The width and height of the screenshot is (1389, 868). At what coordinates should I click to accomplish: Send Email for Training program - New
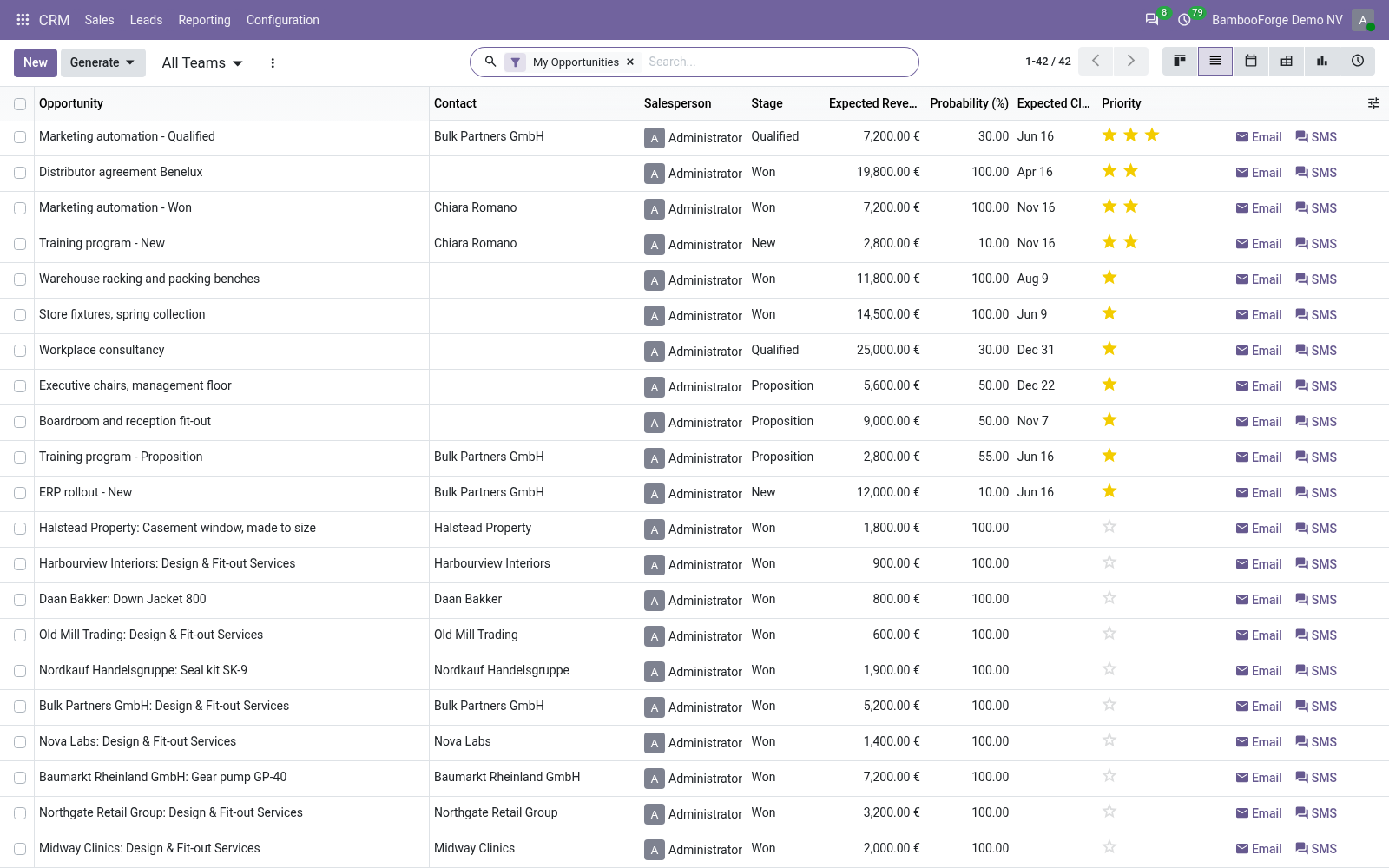coord(1259,244)
